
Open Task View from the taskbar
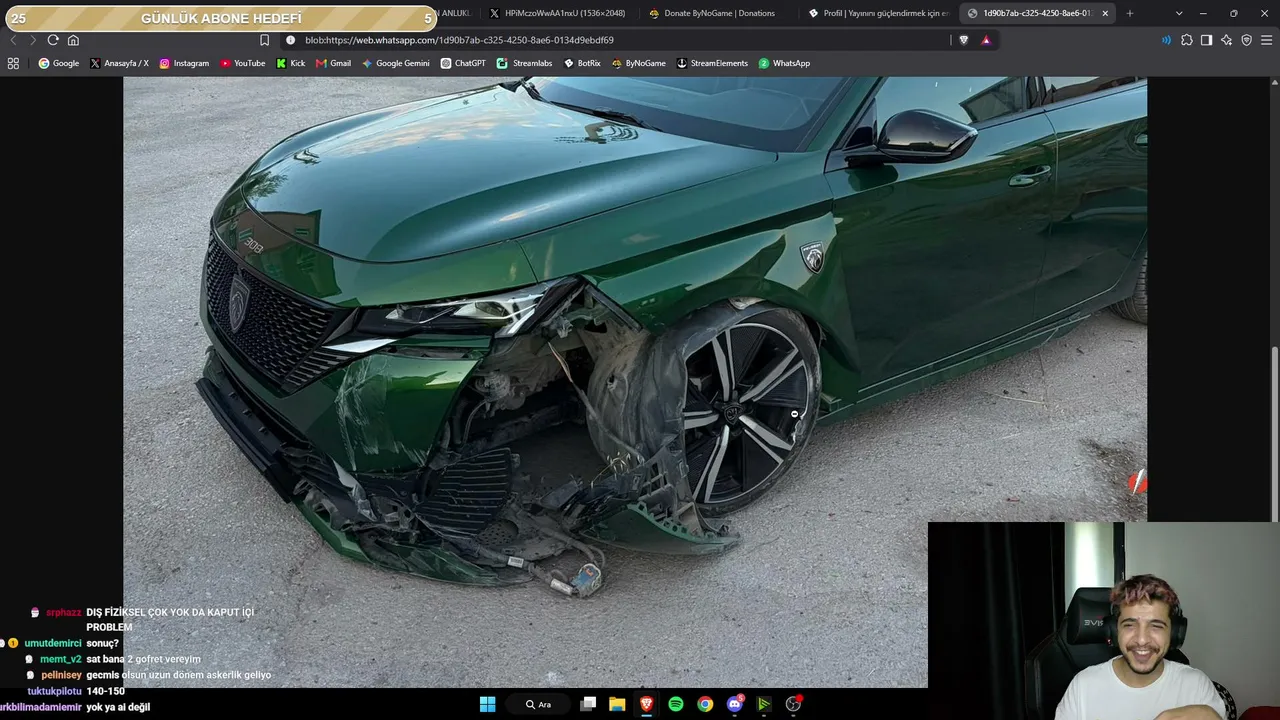click(x=588, y=704)
